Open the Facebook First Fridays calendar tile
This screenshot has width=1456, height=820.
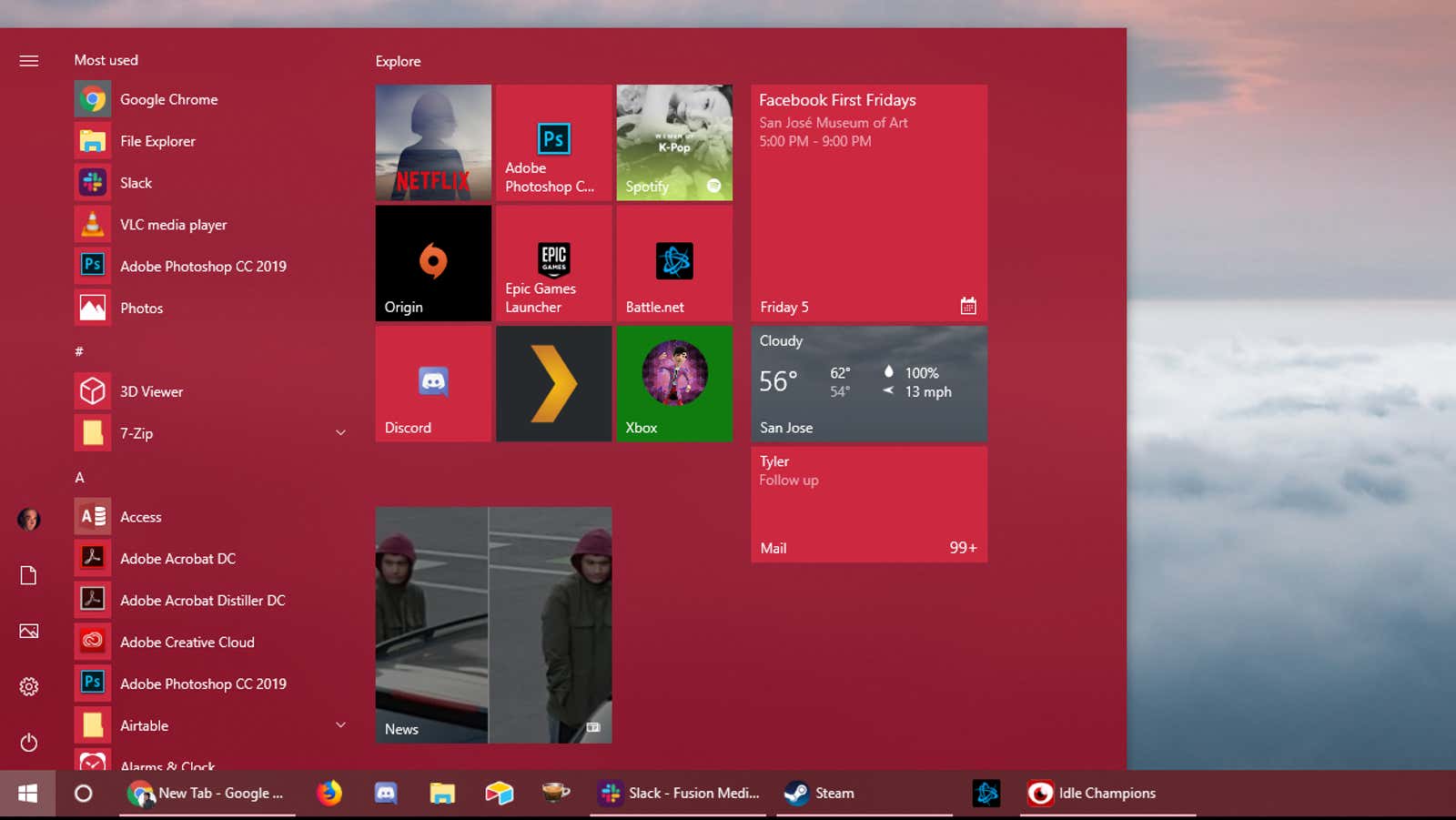[869, 203]
